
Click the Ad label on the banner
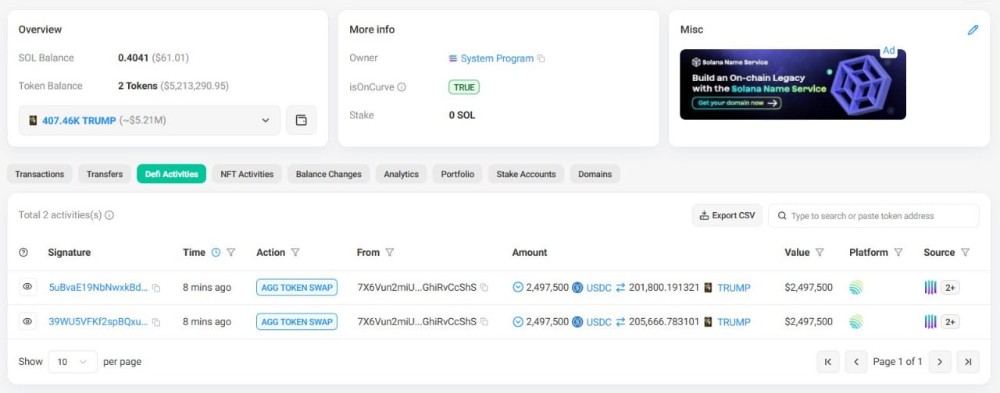tap(888, 51)
